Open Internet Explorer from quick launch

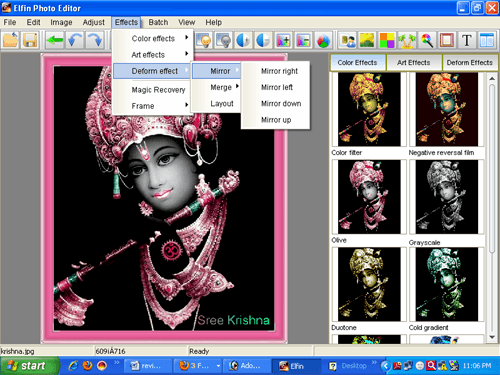point(73,366)
